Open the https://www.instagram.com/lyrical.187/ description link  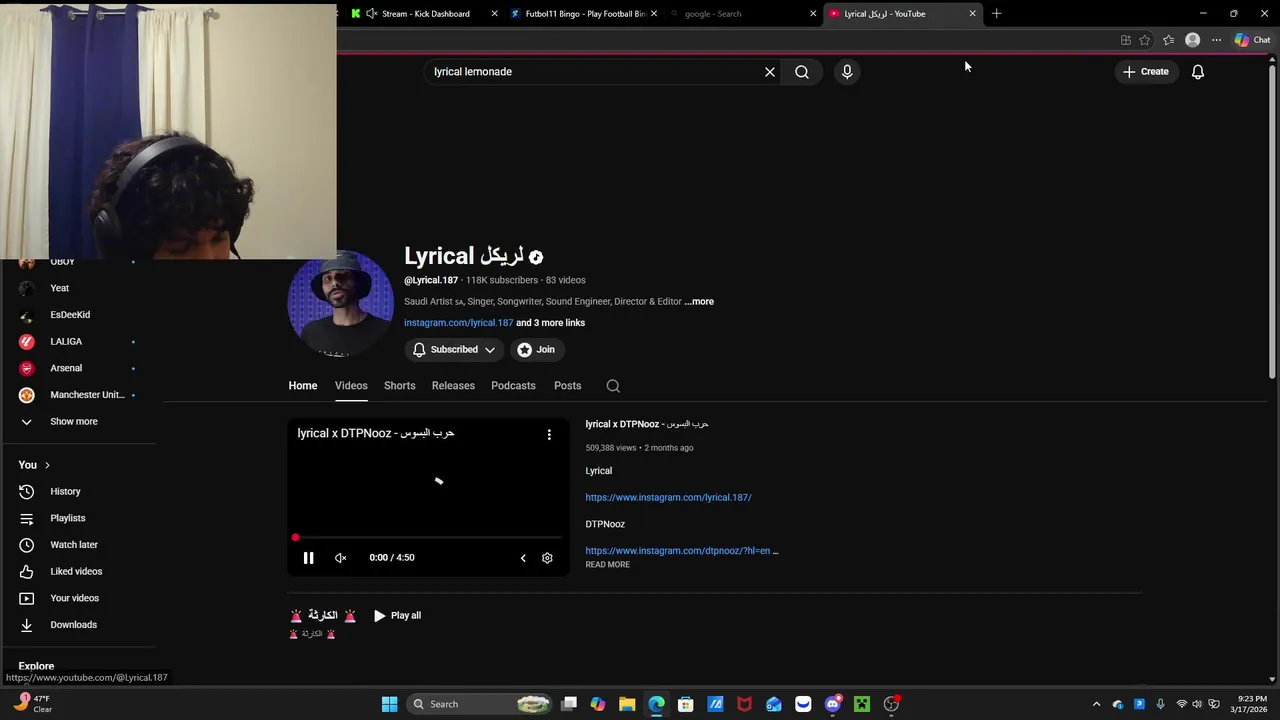pyautogui.click(x=668, y=497)
